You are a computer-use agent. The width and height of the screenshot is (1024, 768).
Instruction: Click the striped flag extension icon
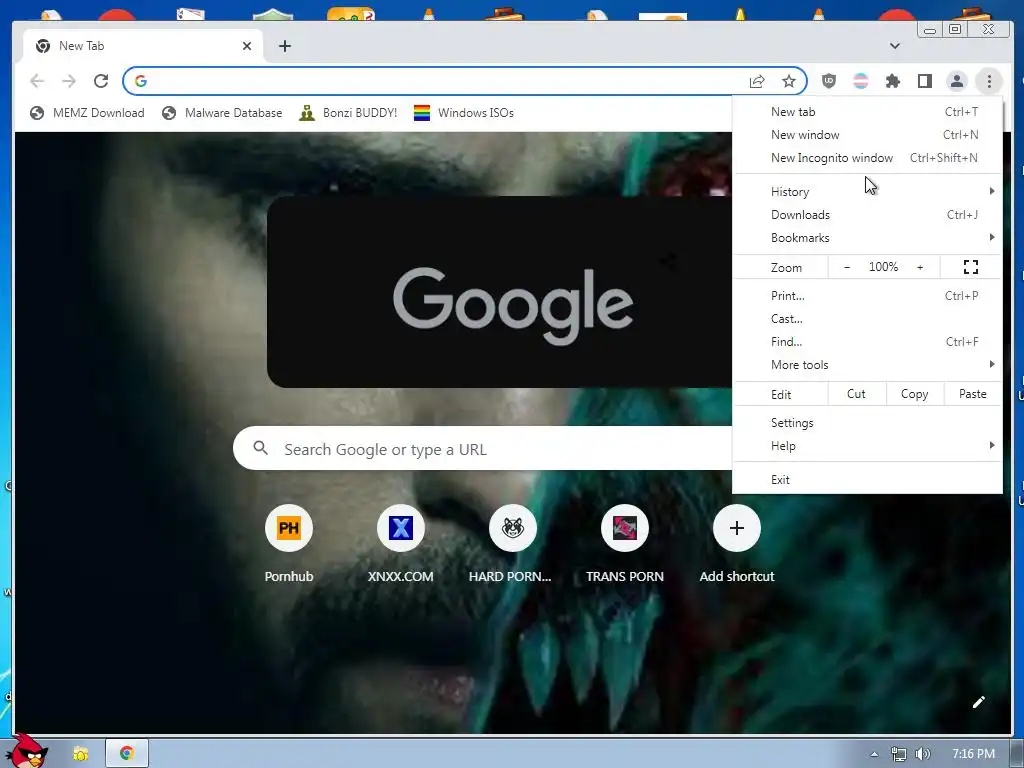click(861, 81)
